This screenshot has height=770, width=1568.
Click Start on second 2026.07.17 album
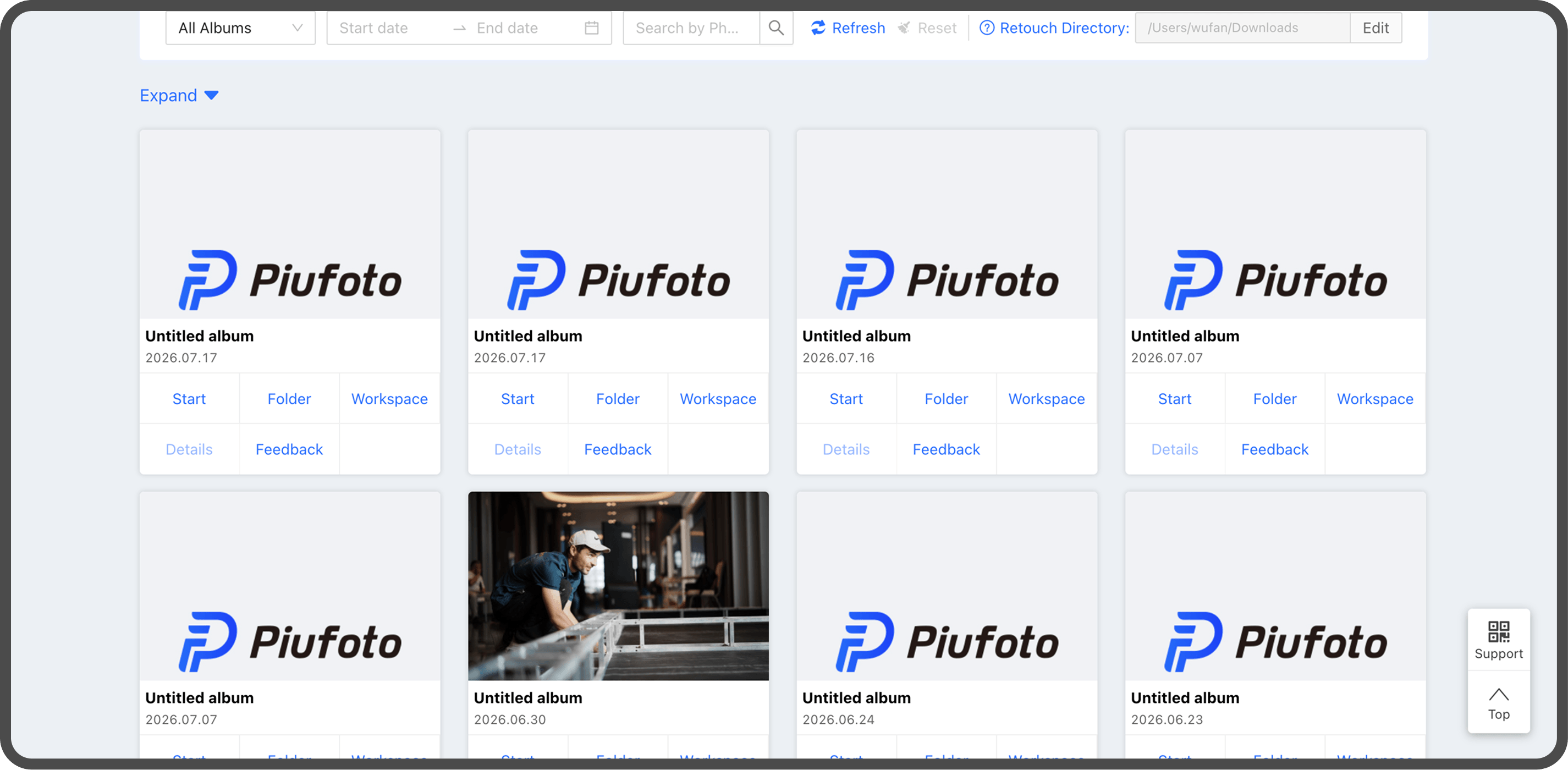(x=518, y=399)
